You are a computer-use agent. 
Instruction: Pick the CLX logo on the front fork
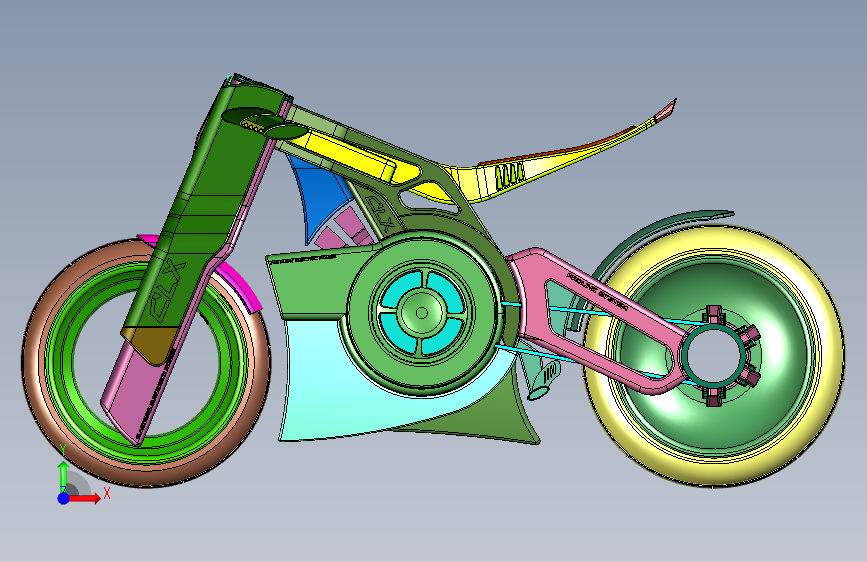(x=168, y=292)
